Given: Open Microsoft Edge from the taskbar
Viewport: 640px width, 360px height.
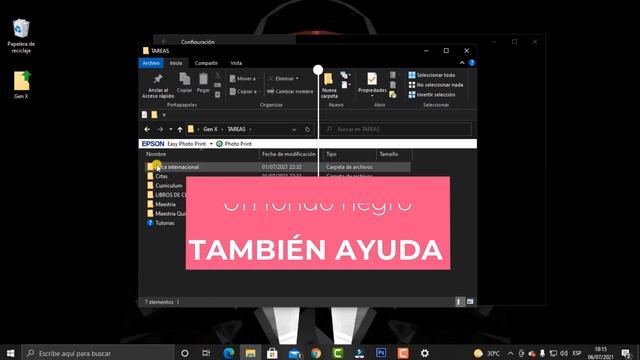Looking at the screenshot, I should coord(229,353).
